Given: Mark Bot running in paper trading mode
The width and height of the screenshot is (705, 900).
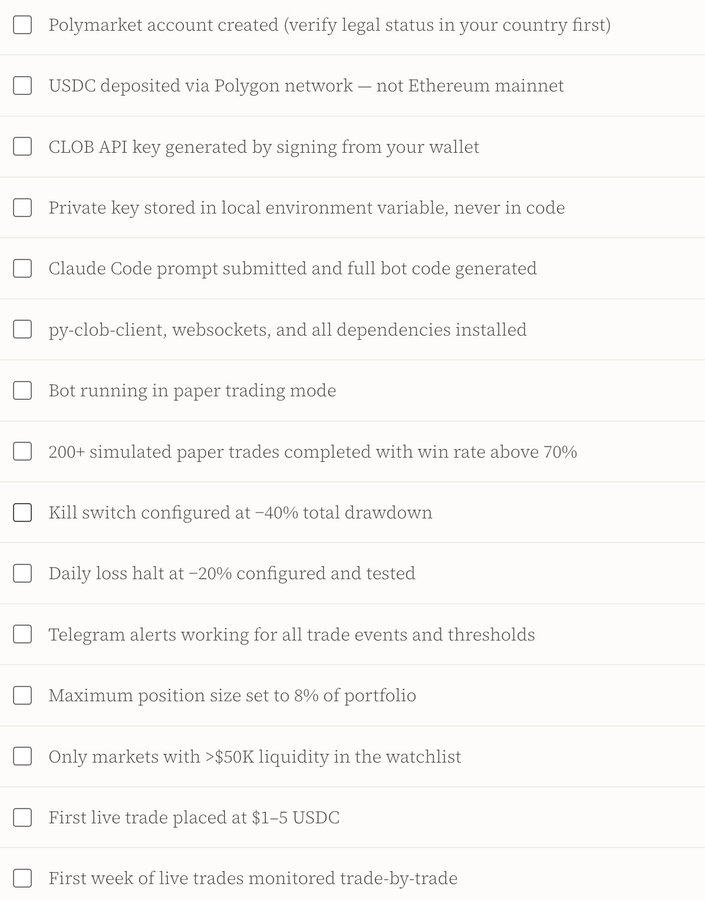Looking at the screenshot, I should click(22, 391).
